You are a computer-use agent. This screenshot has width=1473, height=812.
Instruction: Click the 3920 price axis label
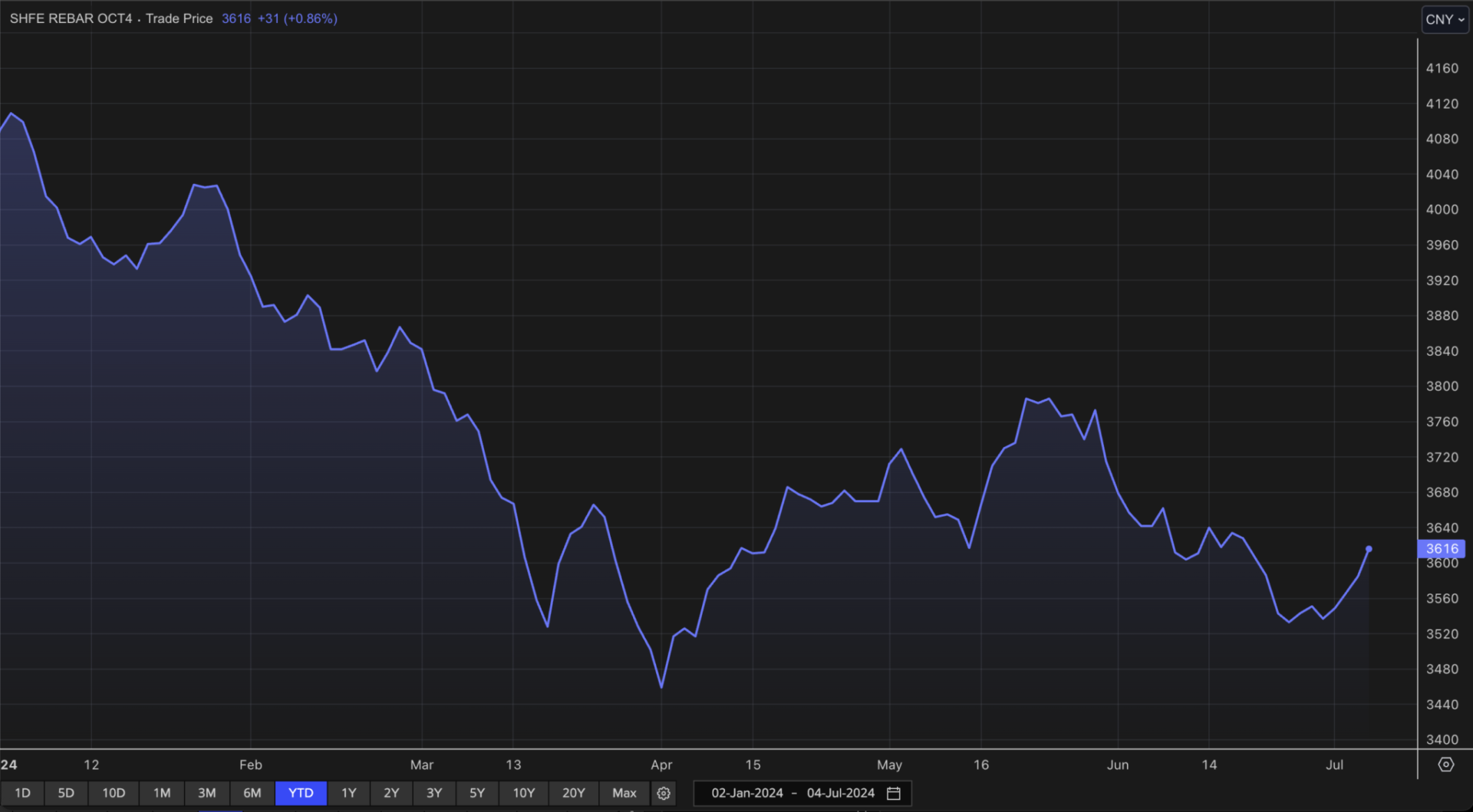(1442, 281)
